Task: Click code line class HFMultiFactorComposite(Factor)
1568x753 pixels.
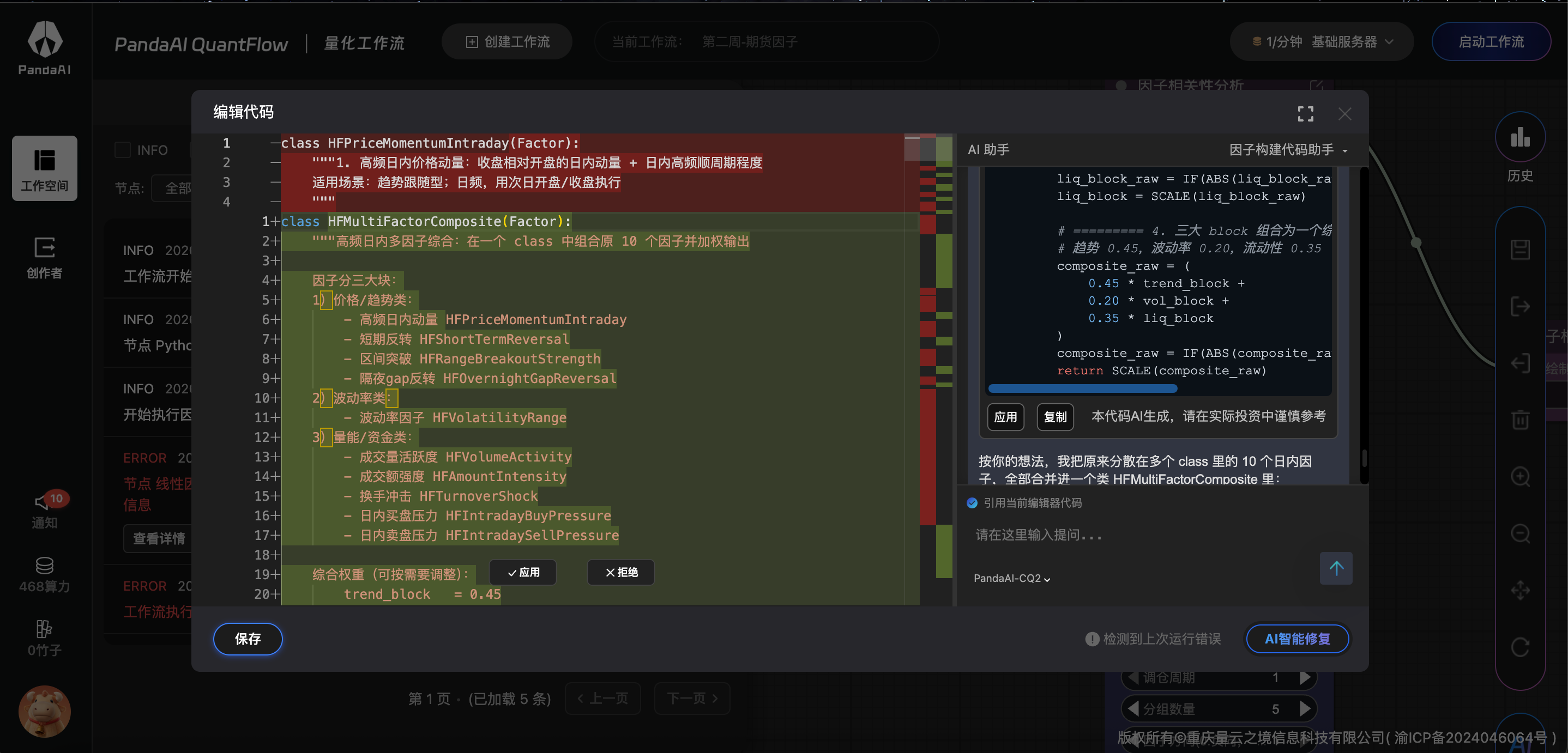Action: click(x=426, y=221)
